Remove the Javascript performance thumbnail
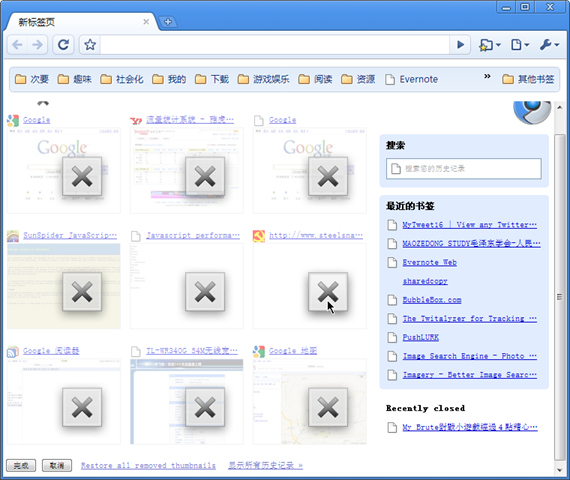The height and width of the screenshot is (480, 570). (205, 292)
